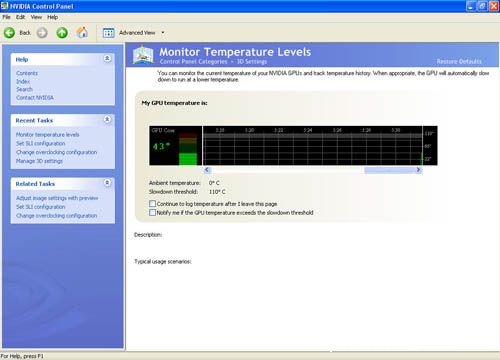Click the green Up arrow button
This screenshot has width=500, height=360.
click(x=62, y=33)
